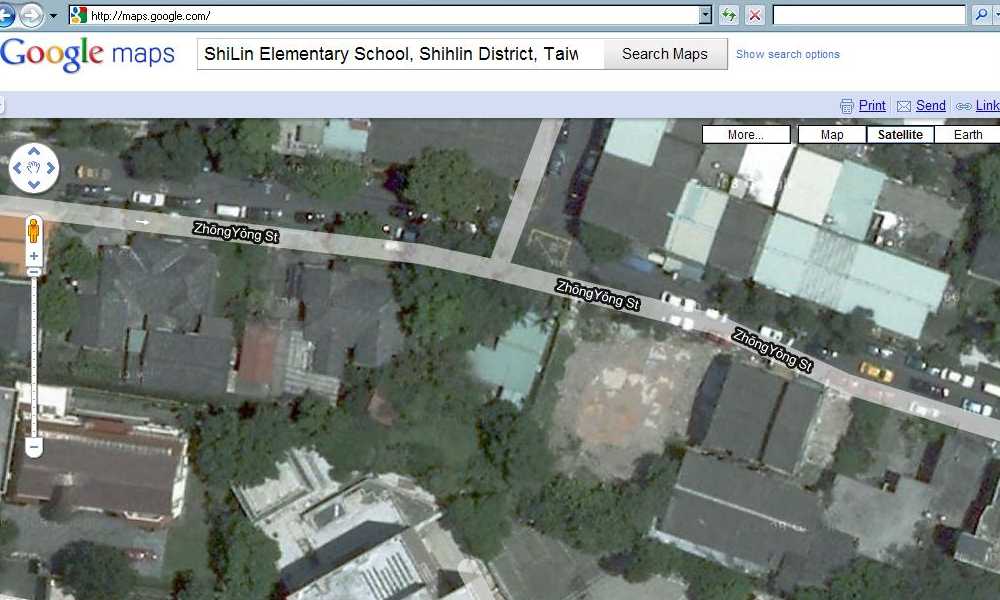This screenshot has height=600, width=1000.
Task: Zoom out using the minus button
Action: pyautogui.click(x=33, y=448)
